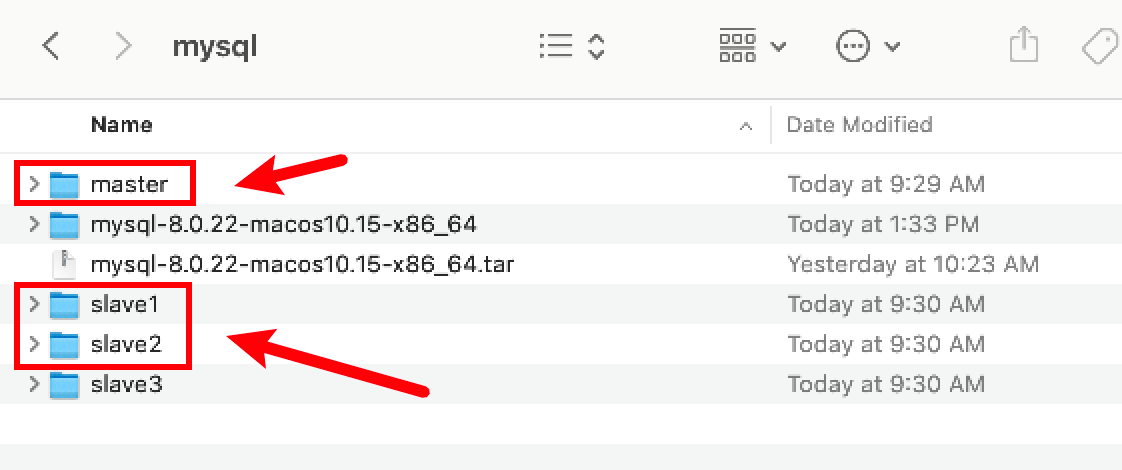1122x470 pixels.
Task: Open the list view options control
Action: coord(572,46)
